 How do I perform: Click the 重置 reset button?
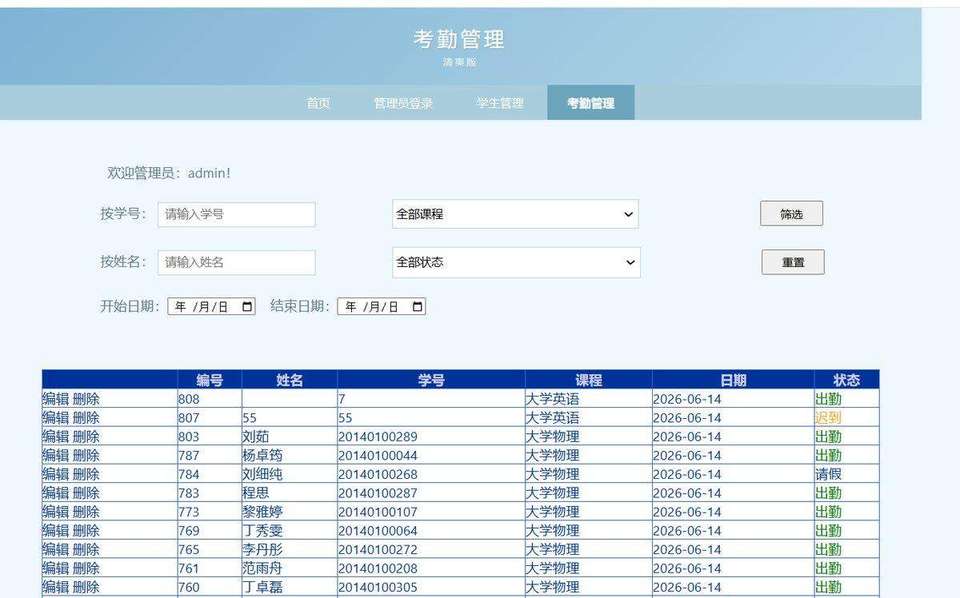[x=793, y=262]
